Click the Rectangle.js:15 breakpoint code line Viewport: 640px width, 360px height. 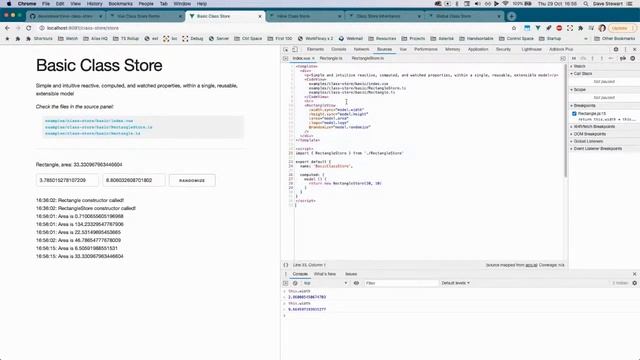(607, 119)
